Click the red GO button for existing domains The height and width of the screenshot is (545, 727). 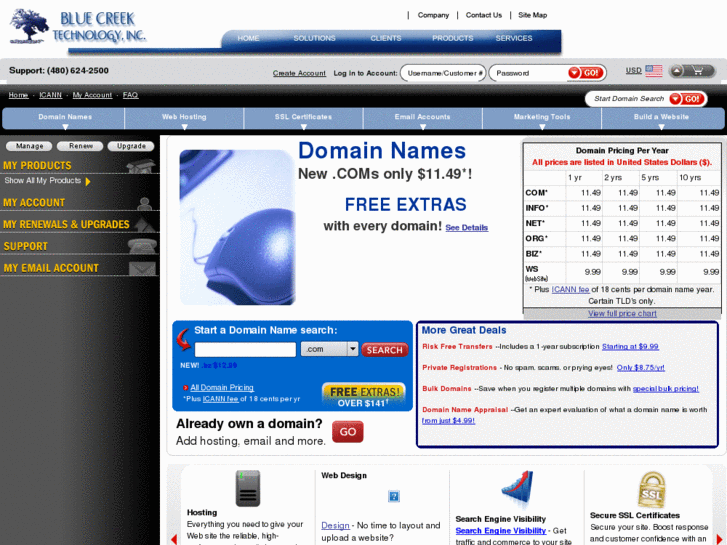coord(348,432)
